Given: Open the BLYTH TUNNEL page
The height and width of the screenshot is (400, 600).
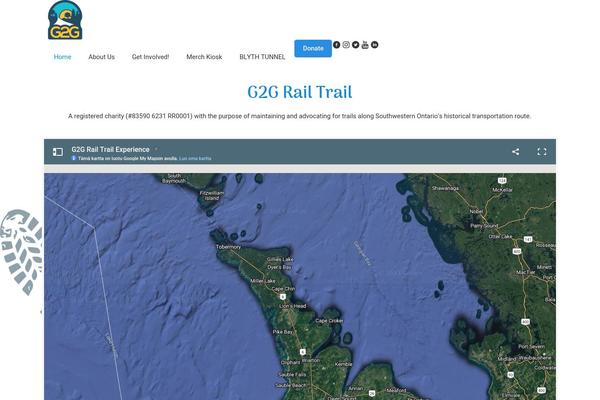Looking at the screenshot, I should [x=262, y=57].
